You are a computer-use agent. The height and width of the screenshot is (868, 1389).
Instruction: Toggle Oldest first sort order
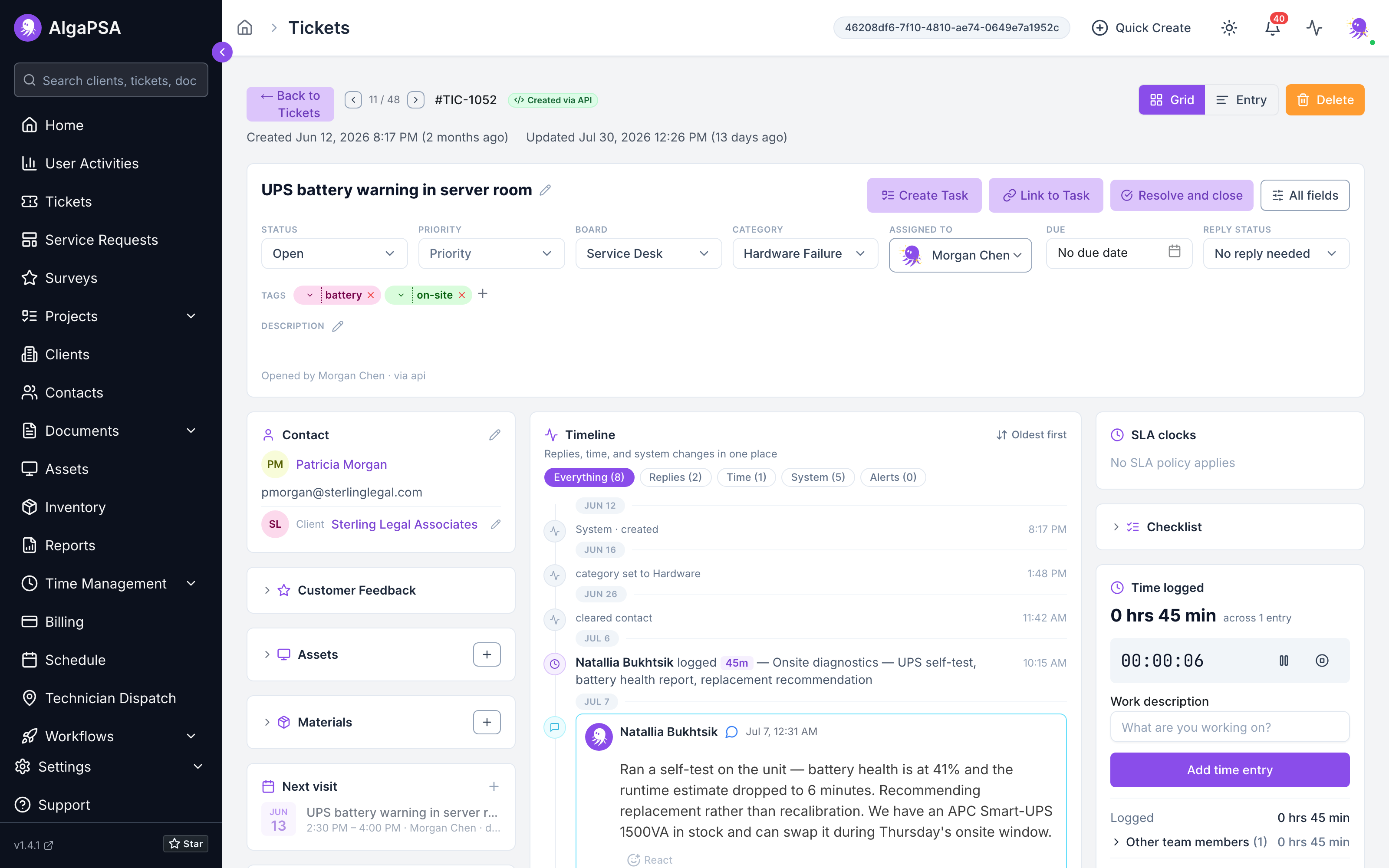[1031, 434]
